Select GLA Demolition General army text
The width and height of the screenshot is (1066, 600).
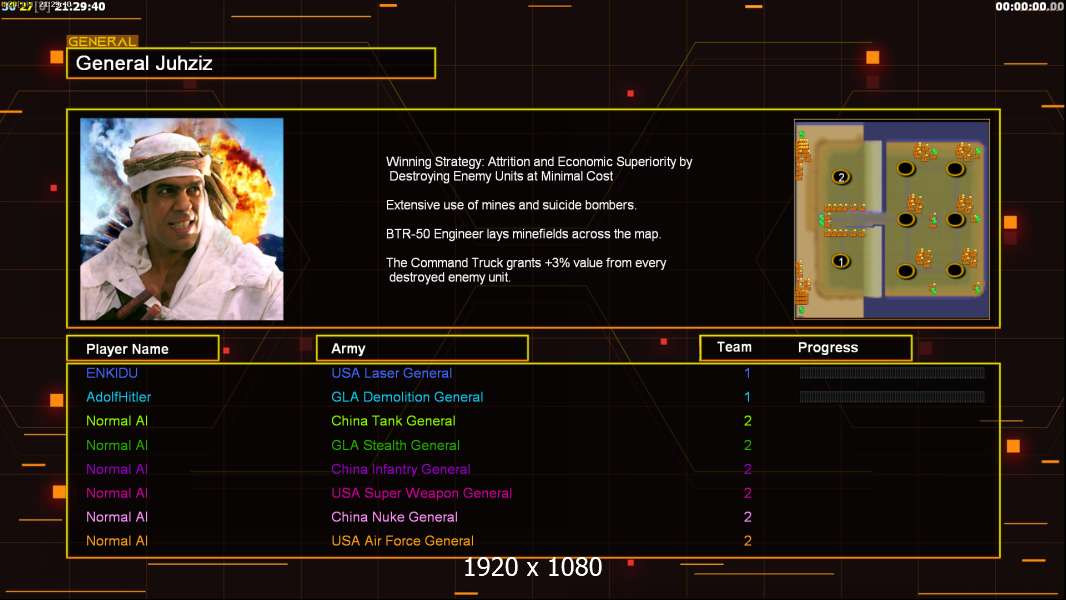(x=407, y=397)
